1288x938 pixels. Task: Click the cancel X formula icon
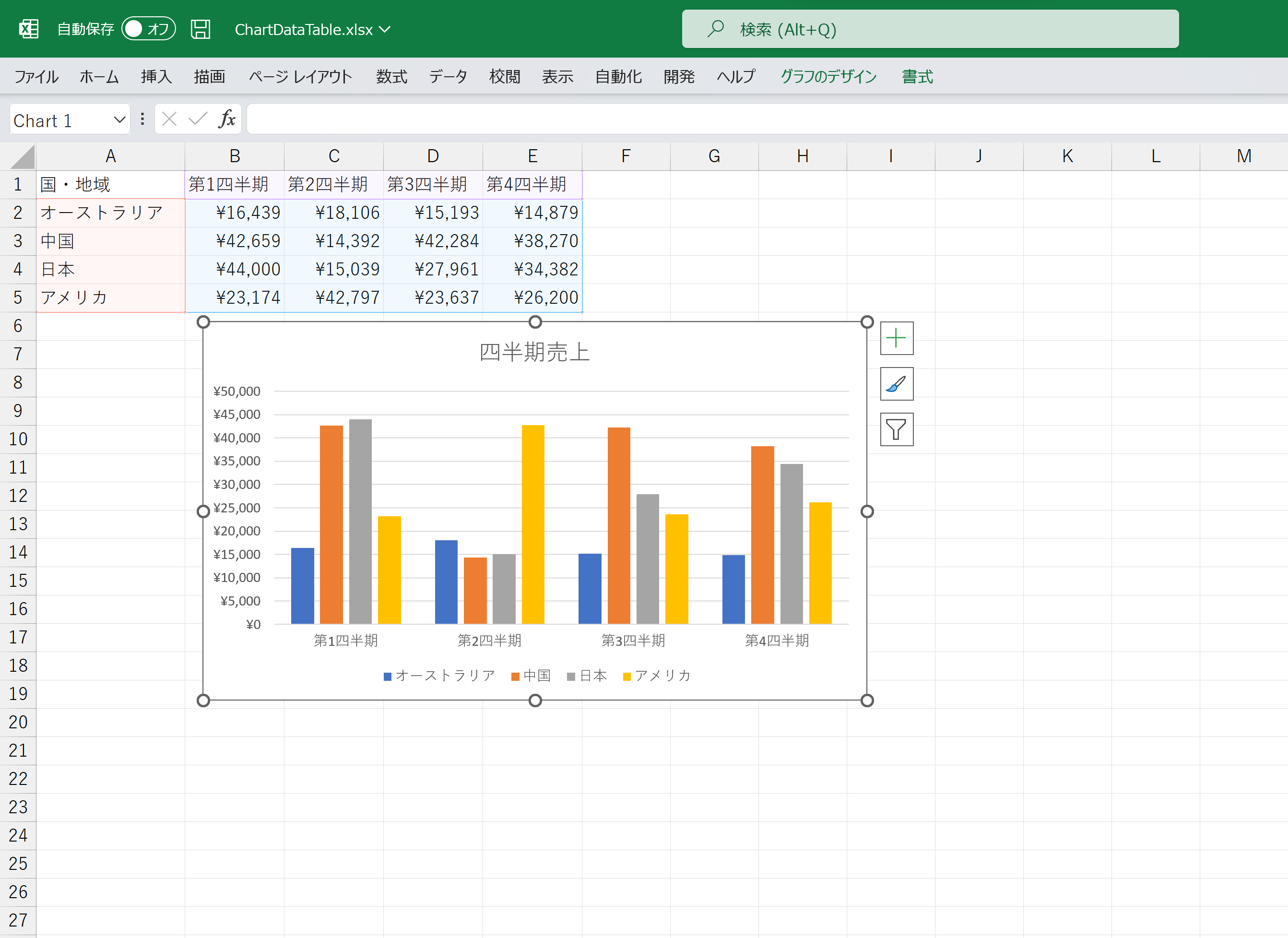(x=169, y=119)
